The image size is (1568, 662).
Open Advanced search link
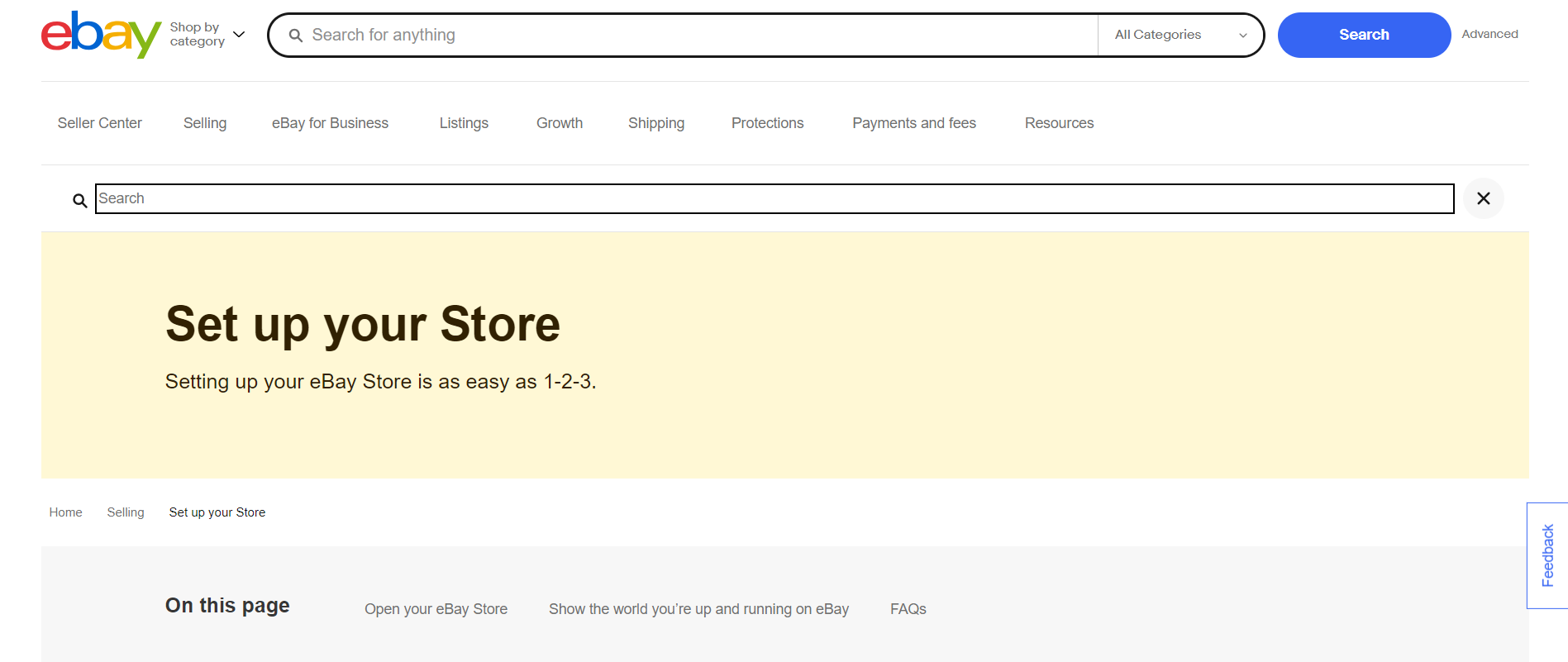click(1489, 34)
